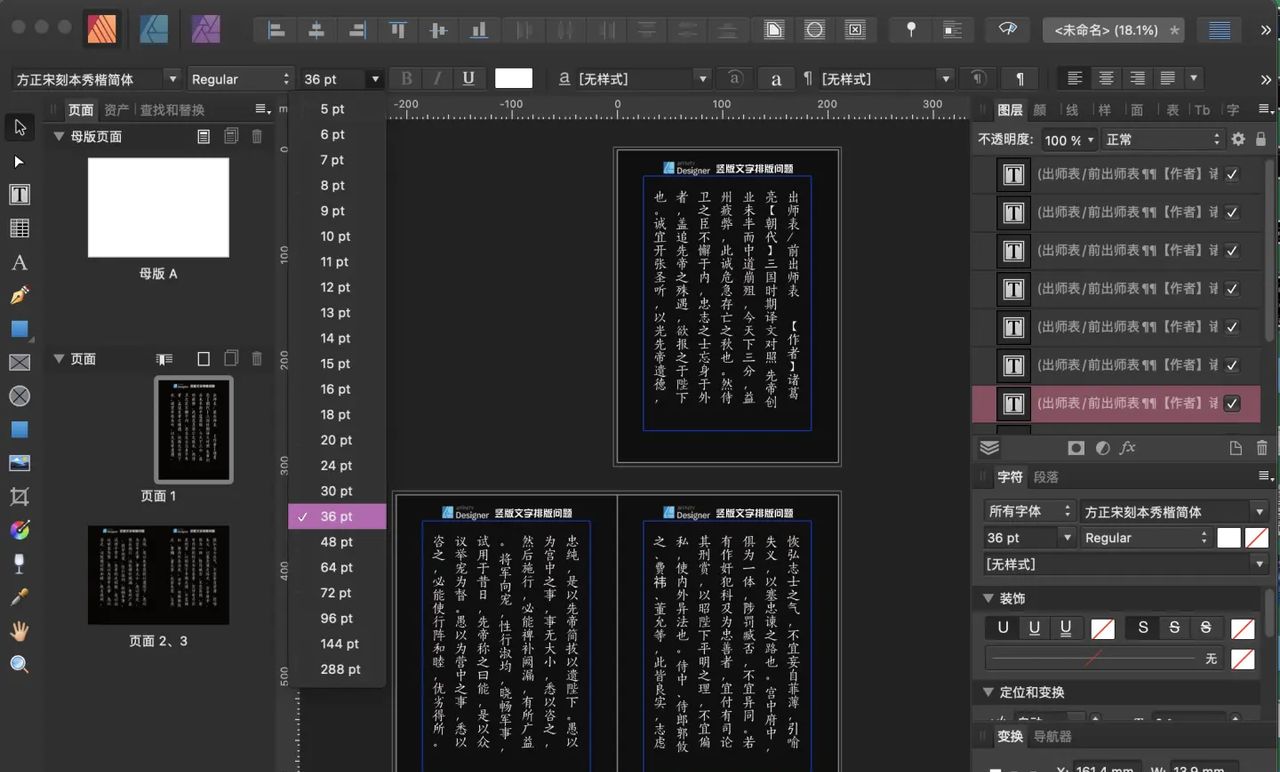Select the Table tool
Image resolution: width=1280 pixels, height=772 pixels.
(x=19, y=227)
